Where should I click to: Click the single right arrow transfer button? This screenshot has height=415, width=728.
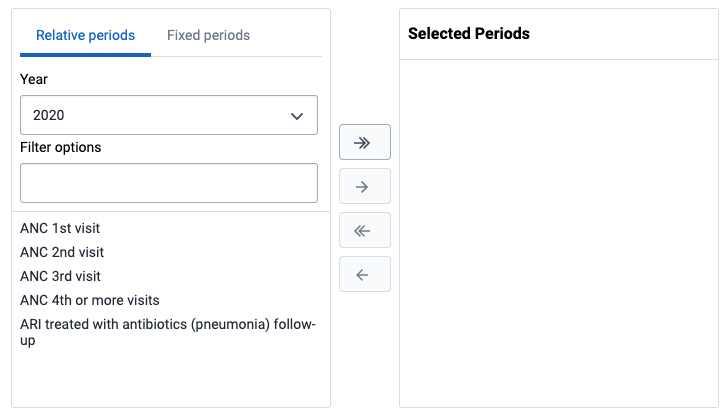[364, 186]
